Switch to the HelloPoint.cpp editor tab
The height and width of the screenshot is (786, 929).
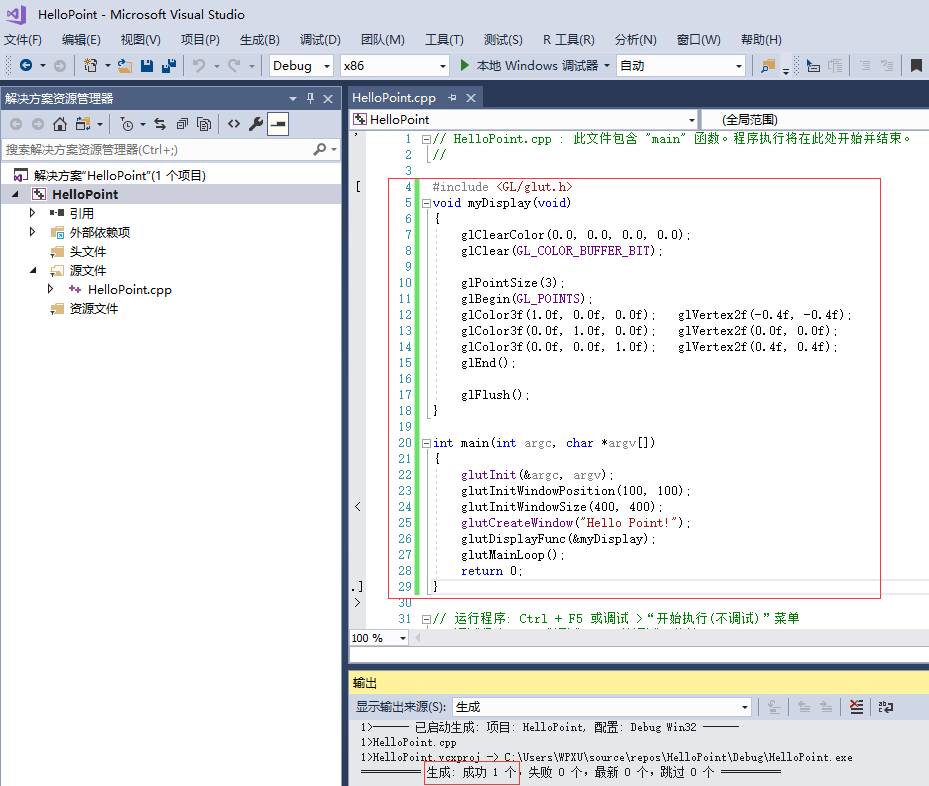coord(394,98)
